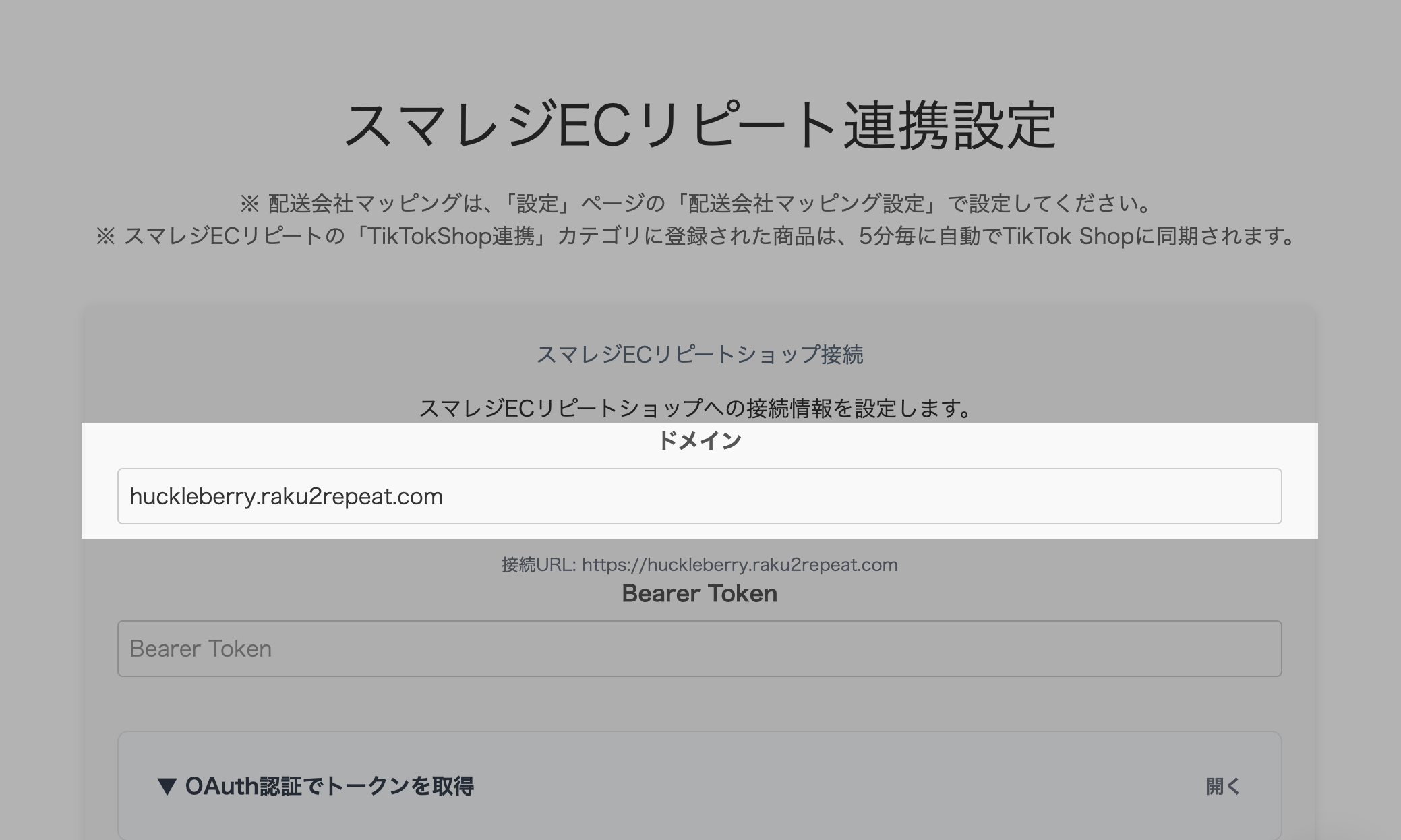Image resolution: width=1401 pixels, height=840 pixels.
Task: Expand OAuth section via ▼ triangle
Action: pyautogui.click(x=167, y=786)
